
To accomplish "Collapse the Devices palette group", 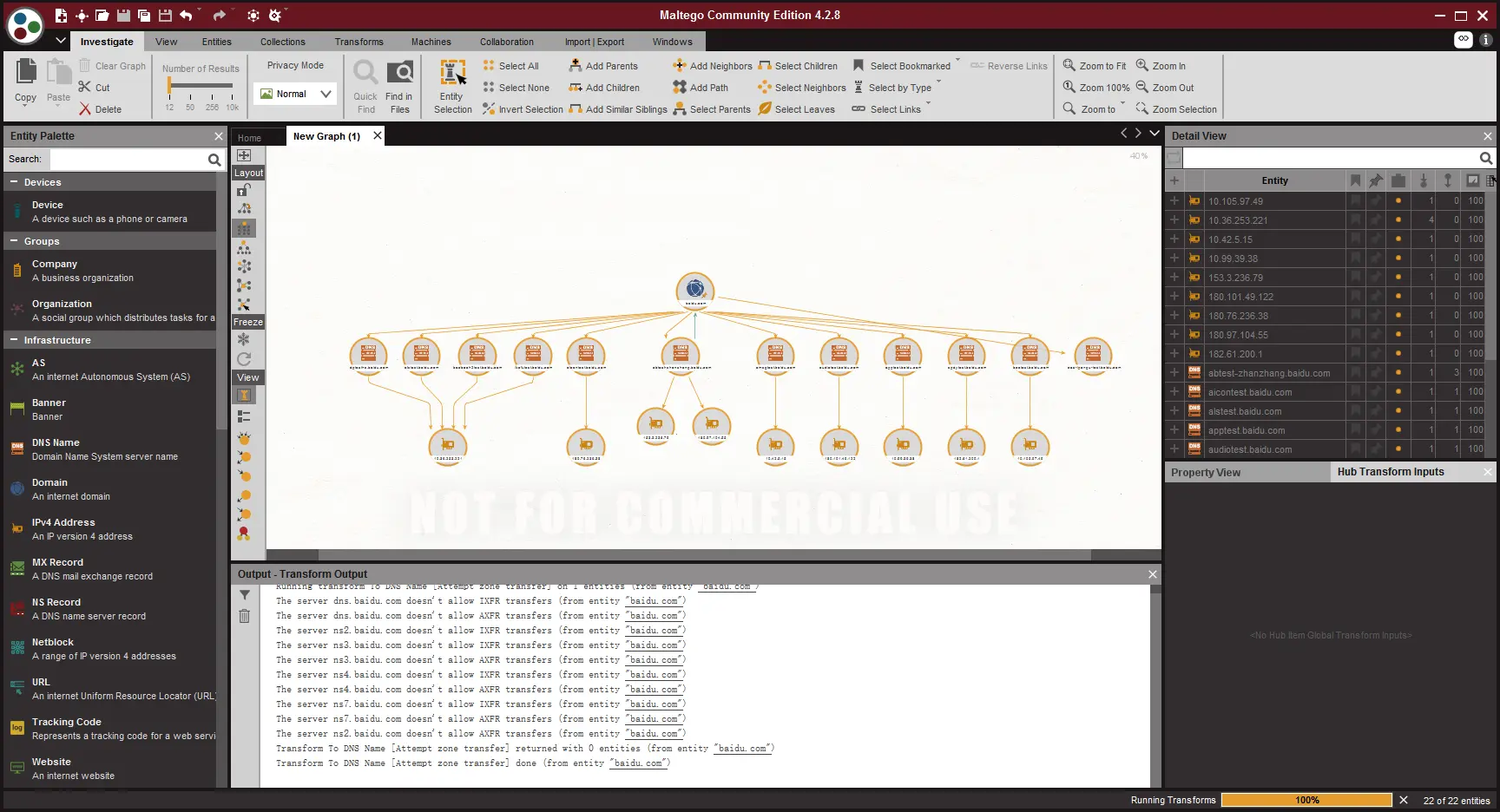I will [14, 182].
